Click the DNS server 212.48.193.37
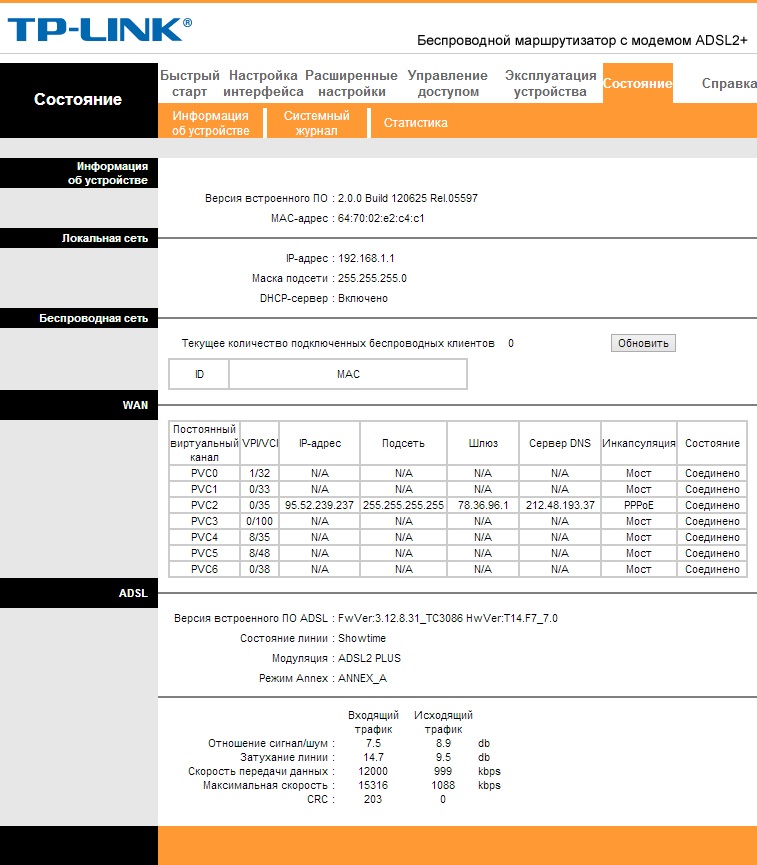 coord(560,505)
